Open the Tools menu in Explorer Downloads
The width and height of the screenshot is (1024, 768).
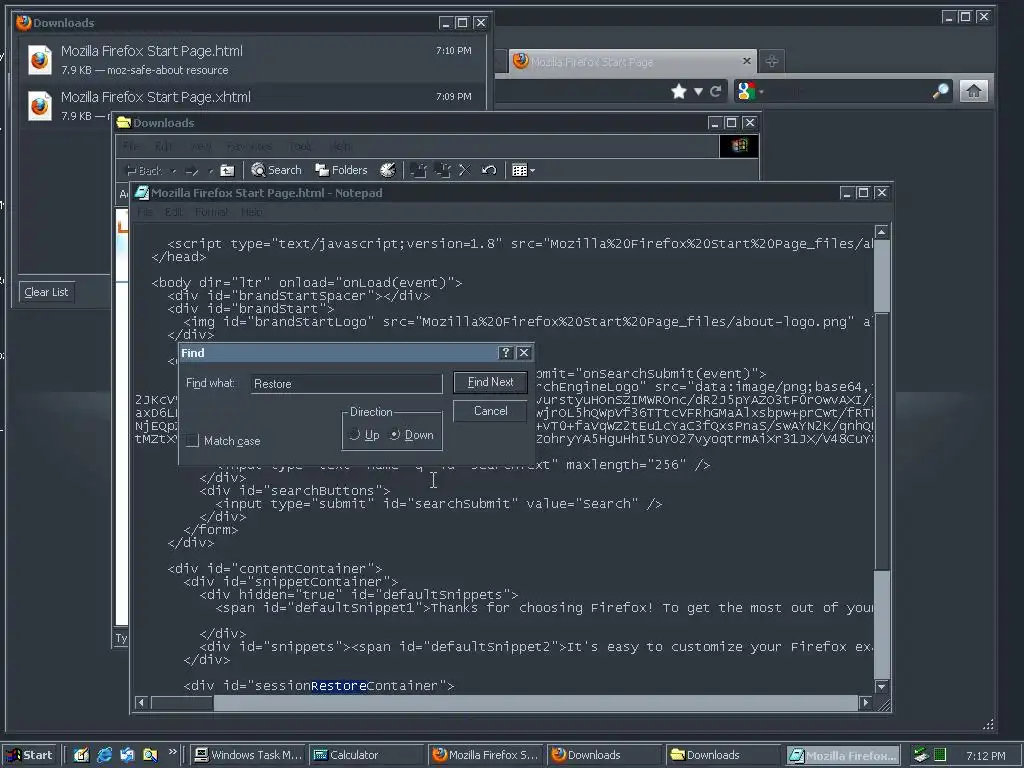[300, 146]
